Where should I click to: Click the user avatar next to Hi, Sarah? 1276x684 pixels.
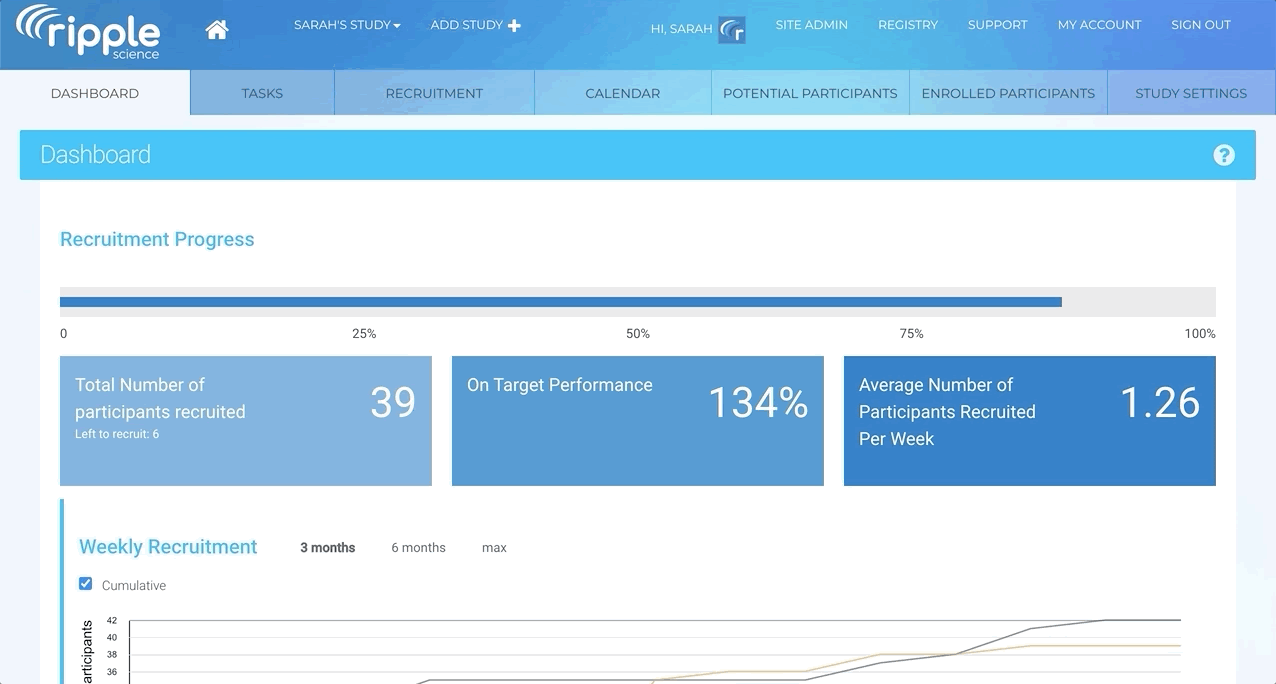pos(732,30)
